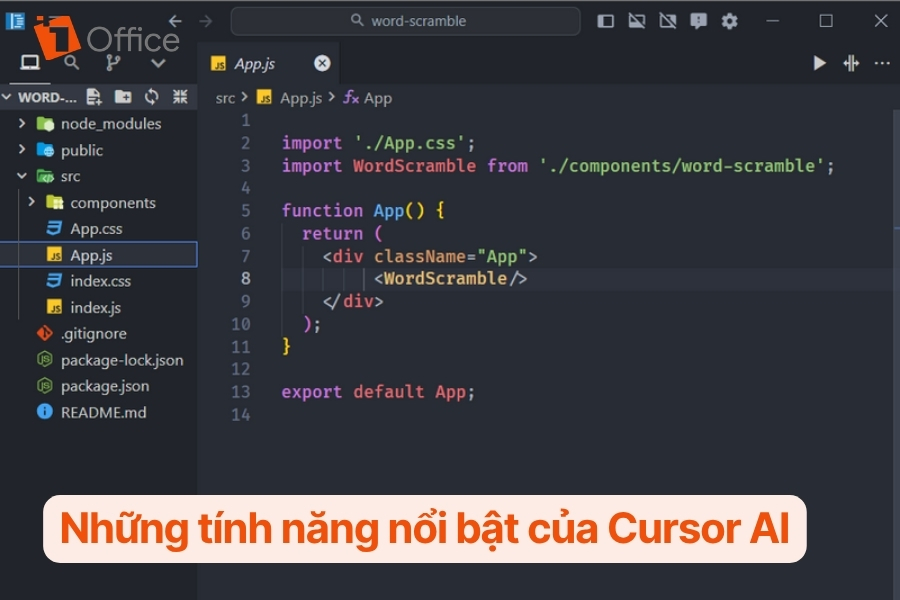This screenshot has height=600, width=900.
Task: Click the className="App" attribute
Action: tap(450, 256)
